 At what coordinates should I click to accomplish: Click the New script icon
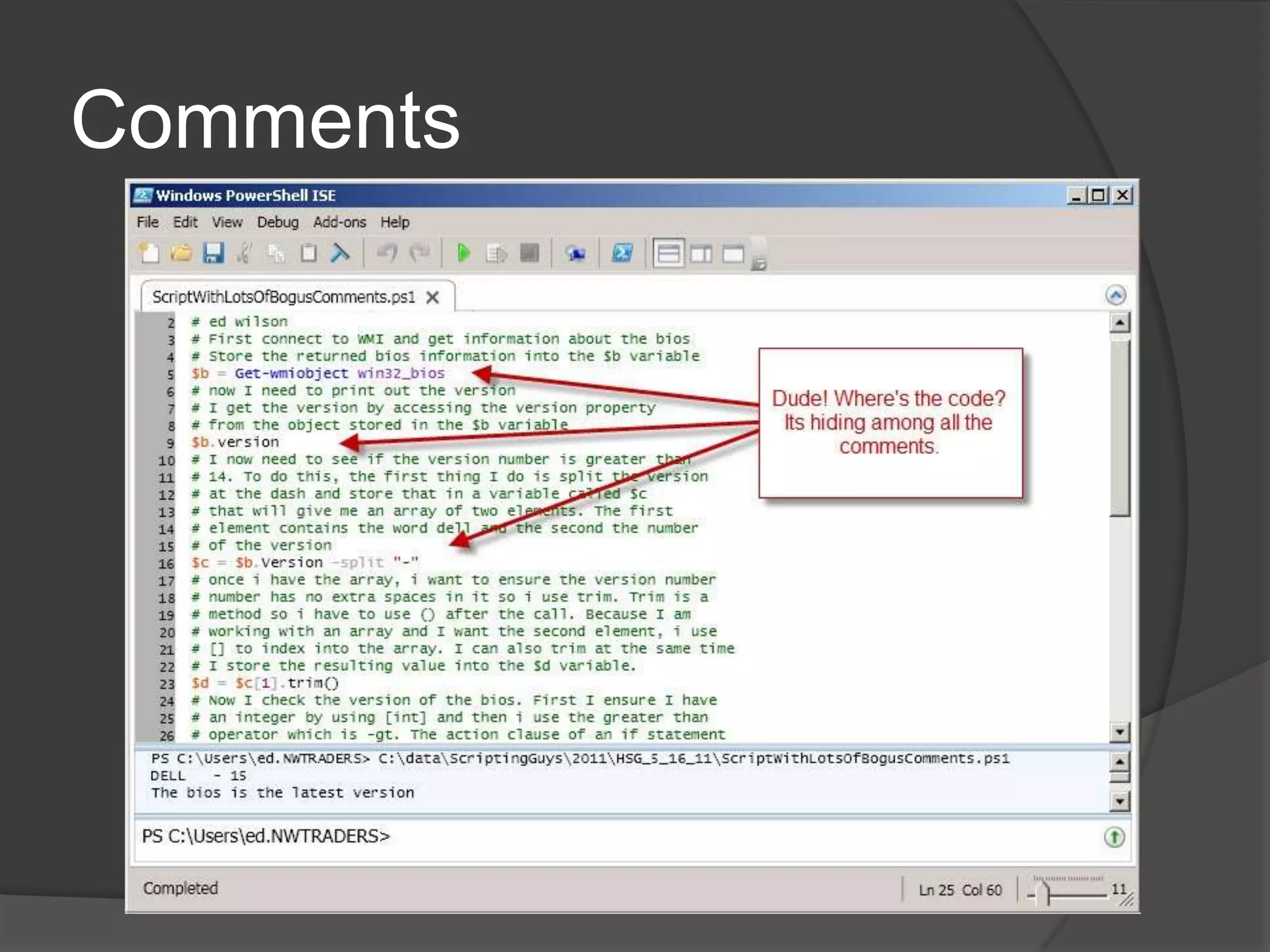coord(149,253)
